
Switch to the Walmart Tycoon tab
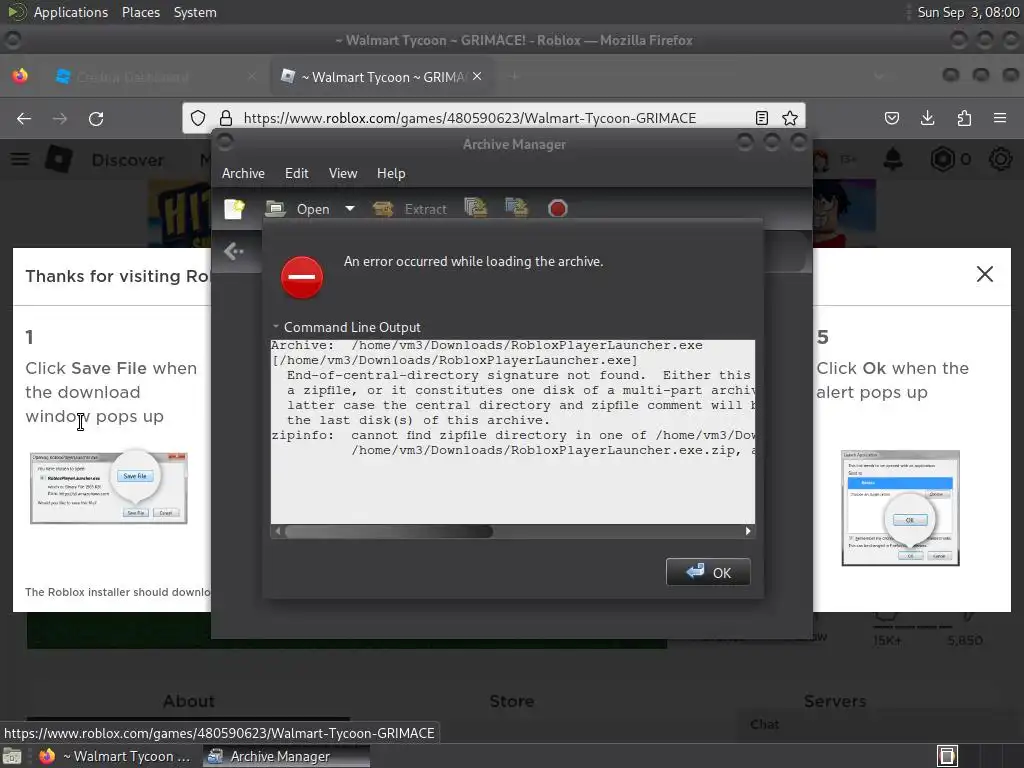382,77
